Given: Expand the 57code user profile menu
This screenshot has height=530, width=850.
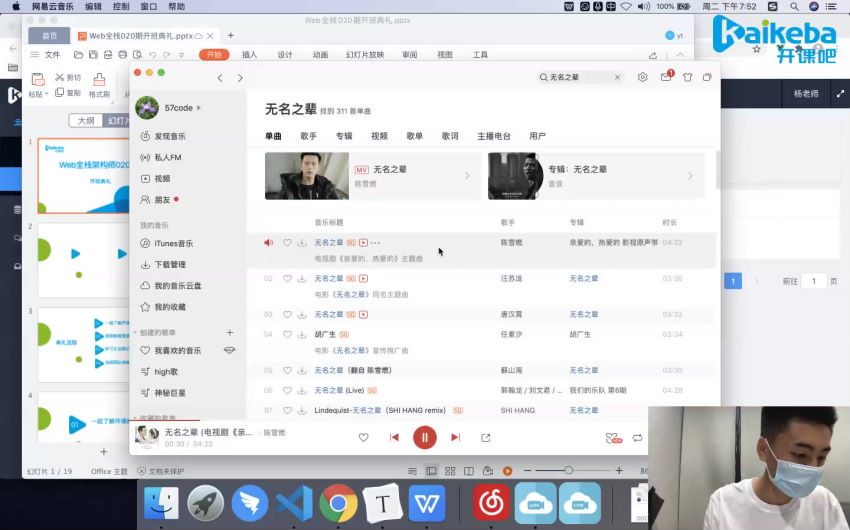Looking at the screenshot, I should 198,107.
